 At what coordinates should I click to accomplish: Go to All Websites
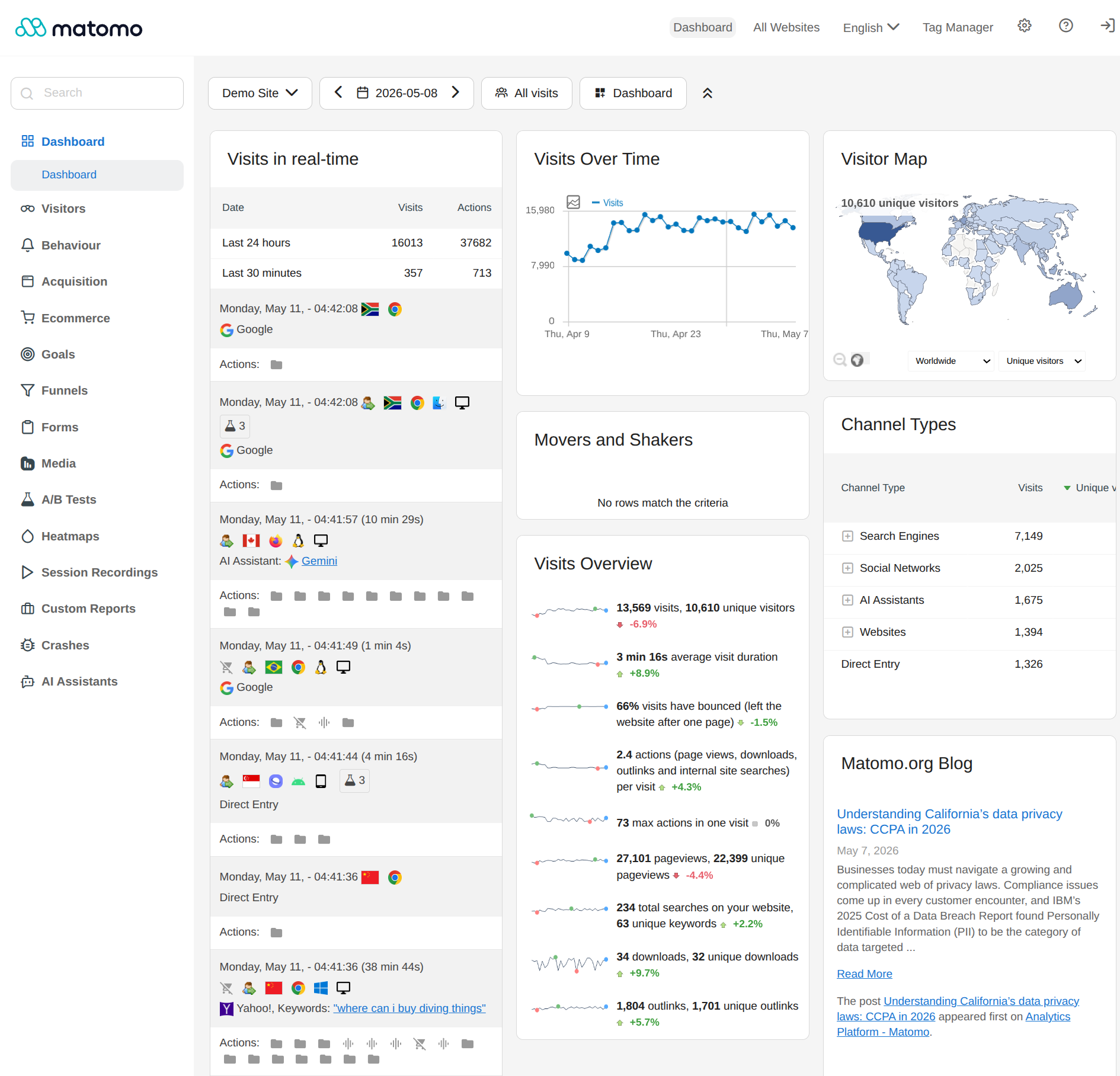pyautogui.click(x=786, y=27)
